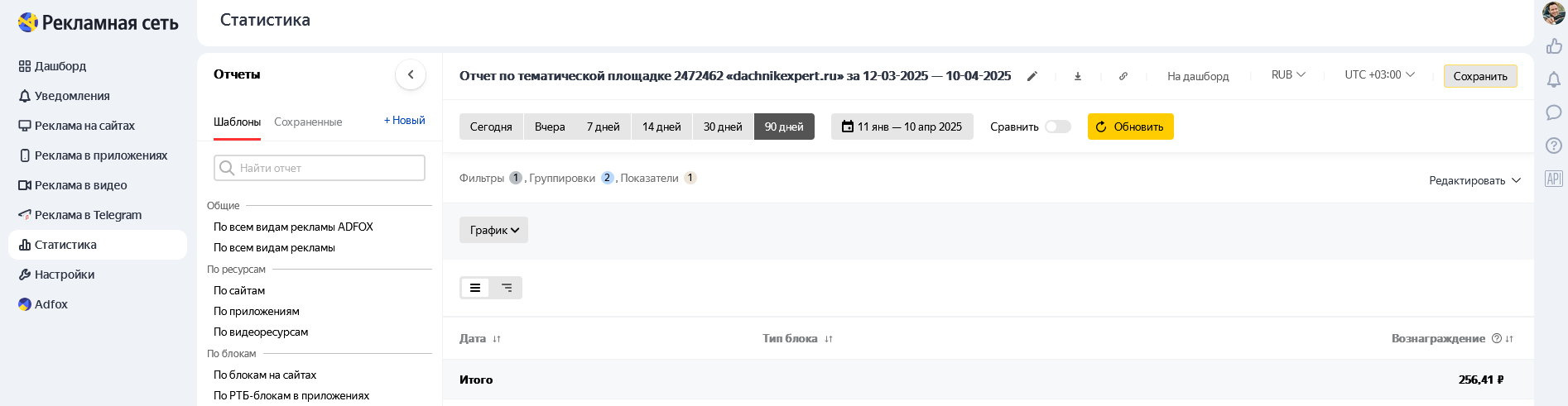Click the Найти отчет search field

tap(320, 168)
